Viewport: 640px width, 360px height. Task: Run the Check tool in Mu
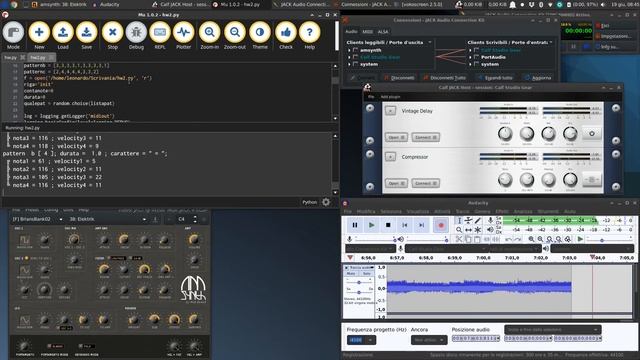click(x=286, y=33)
